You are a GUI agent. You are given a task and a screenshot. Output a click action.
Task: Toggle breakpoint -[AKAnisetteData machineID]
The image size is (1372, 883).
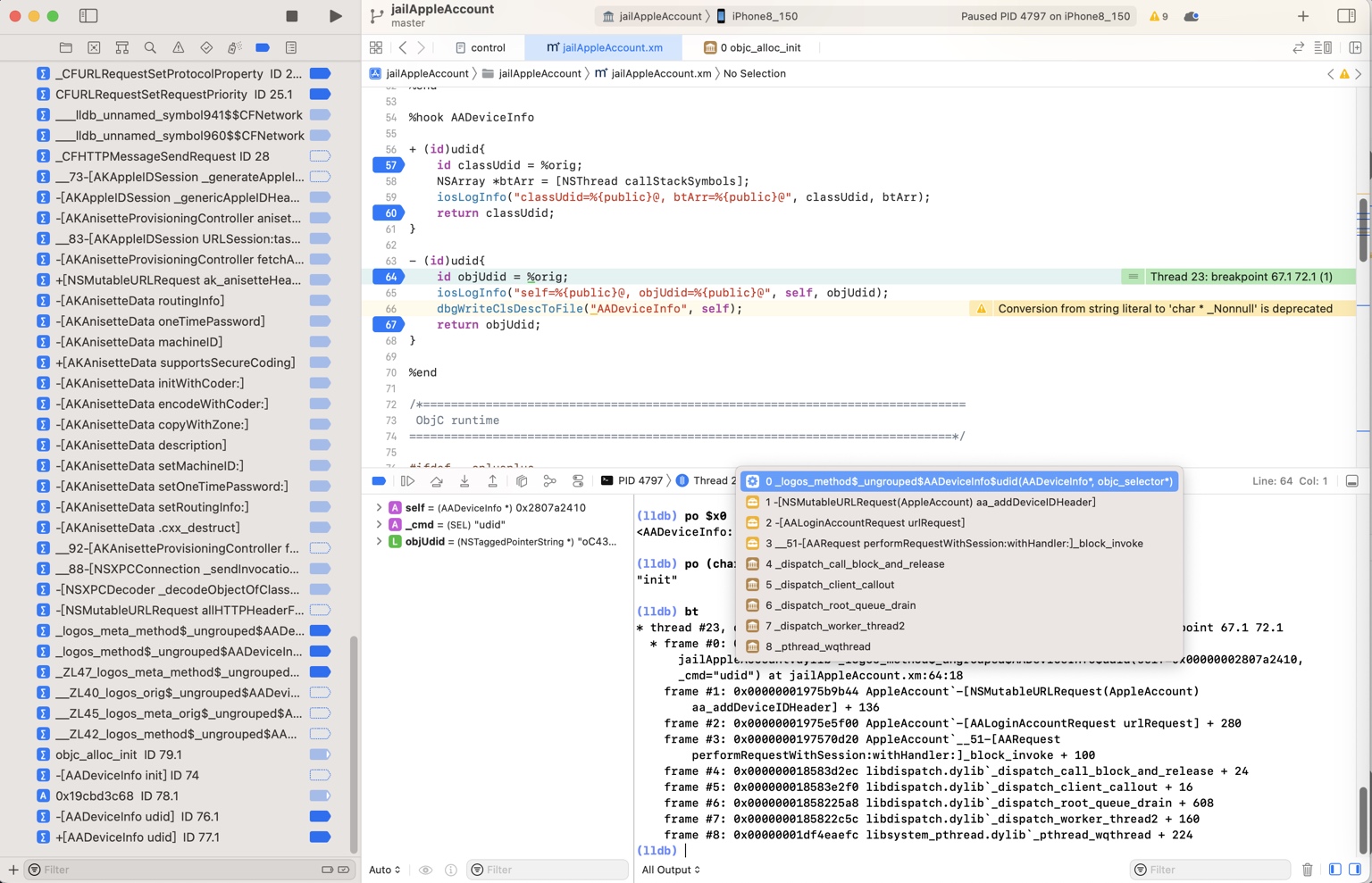[320, 342]
